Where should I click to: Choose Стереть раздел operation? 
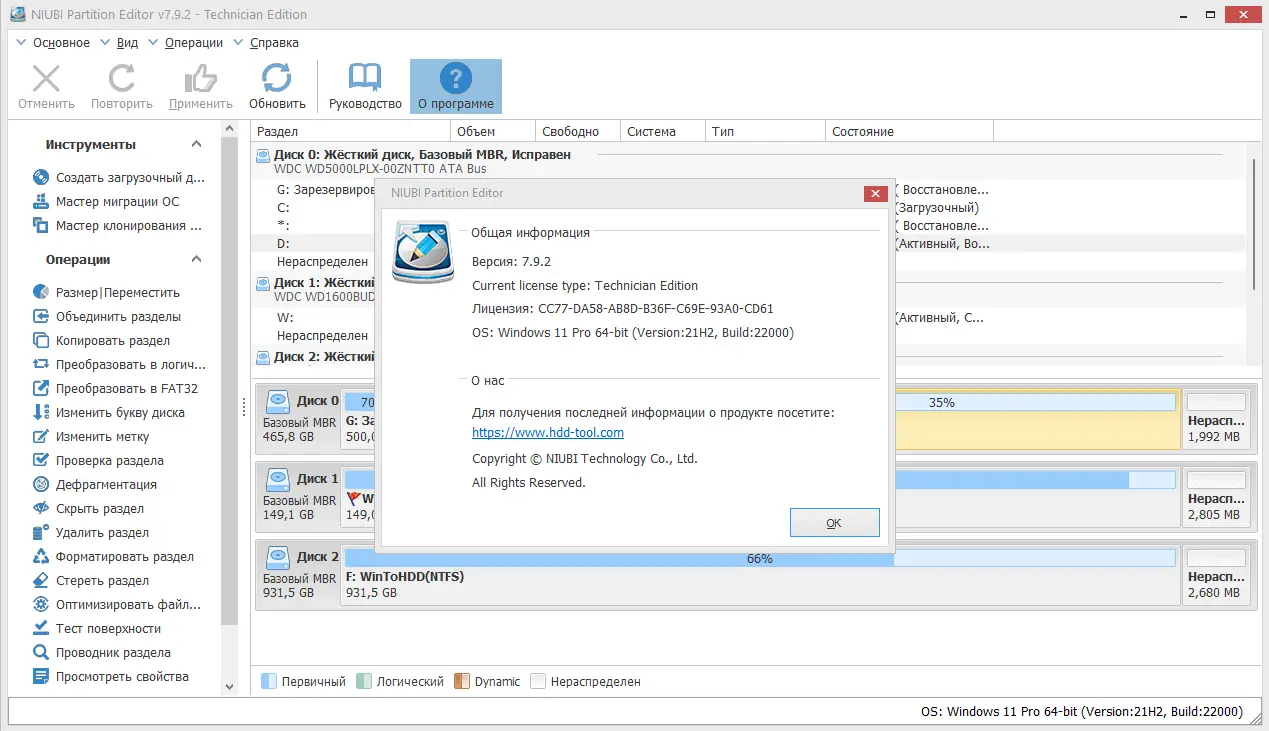(x=91, y=581)
